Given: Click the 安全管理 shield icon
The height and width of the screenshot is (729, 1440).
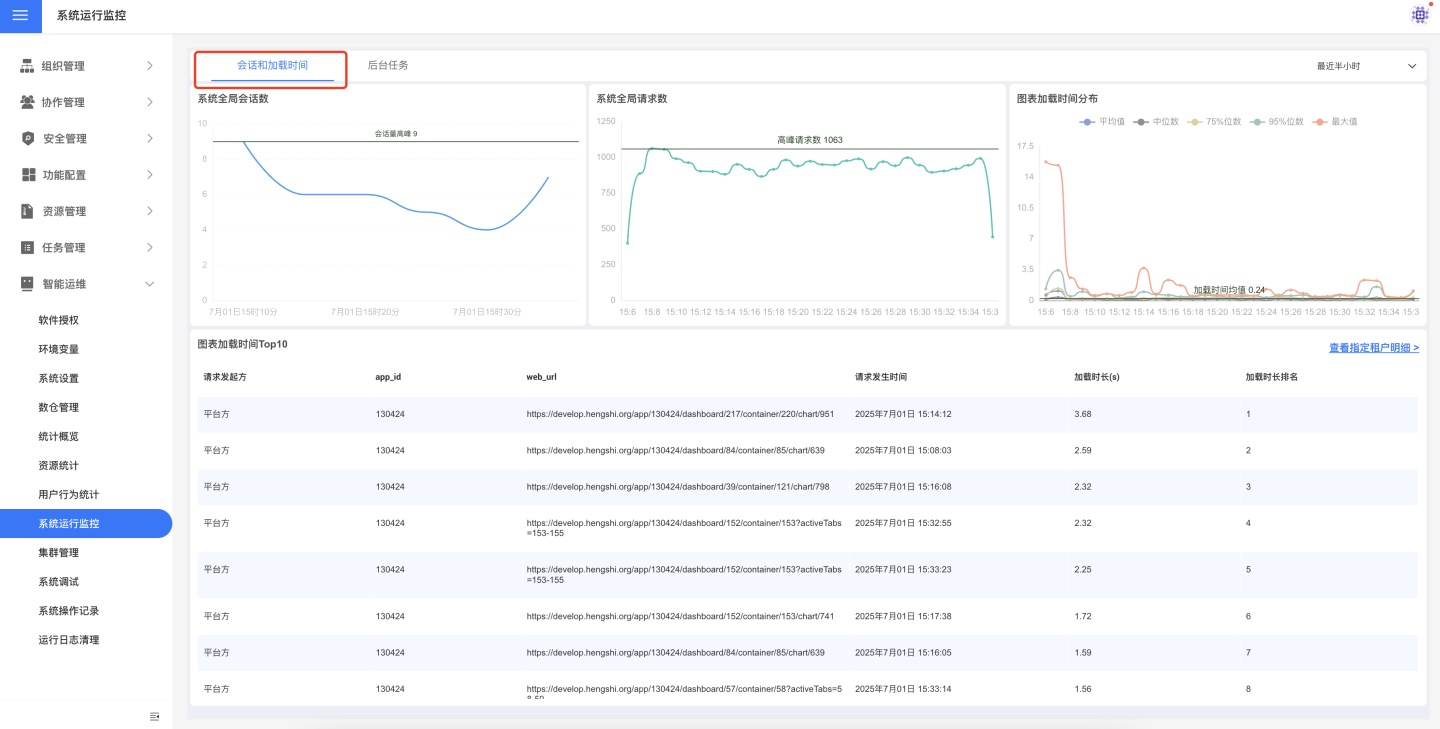Looking at the screenshot, I should pyautogui.click(x=27, y=139).
